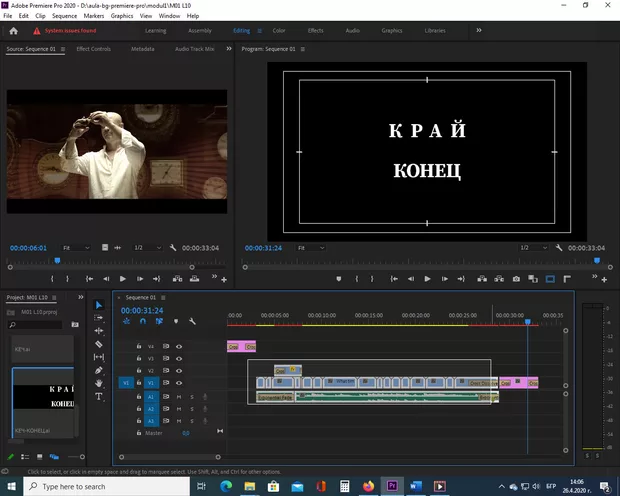Pick the Hand tool in the toolbar
The height and width of the screenshot is (496, 620).
point(99,383)
